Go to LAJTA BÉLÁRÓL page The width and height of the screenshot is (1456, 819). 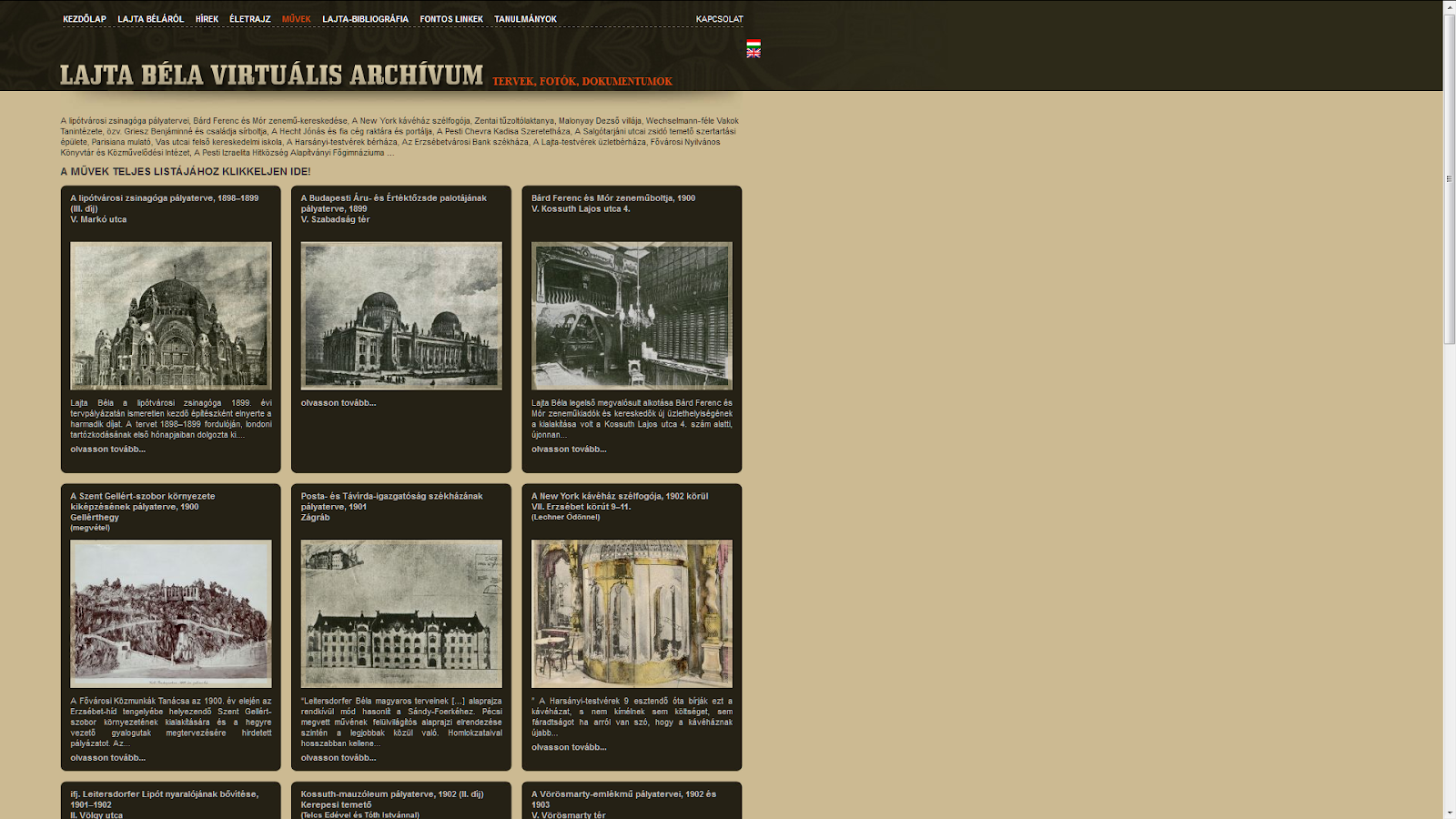point(150,19)
